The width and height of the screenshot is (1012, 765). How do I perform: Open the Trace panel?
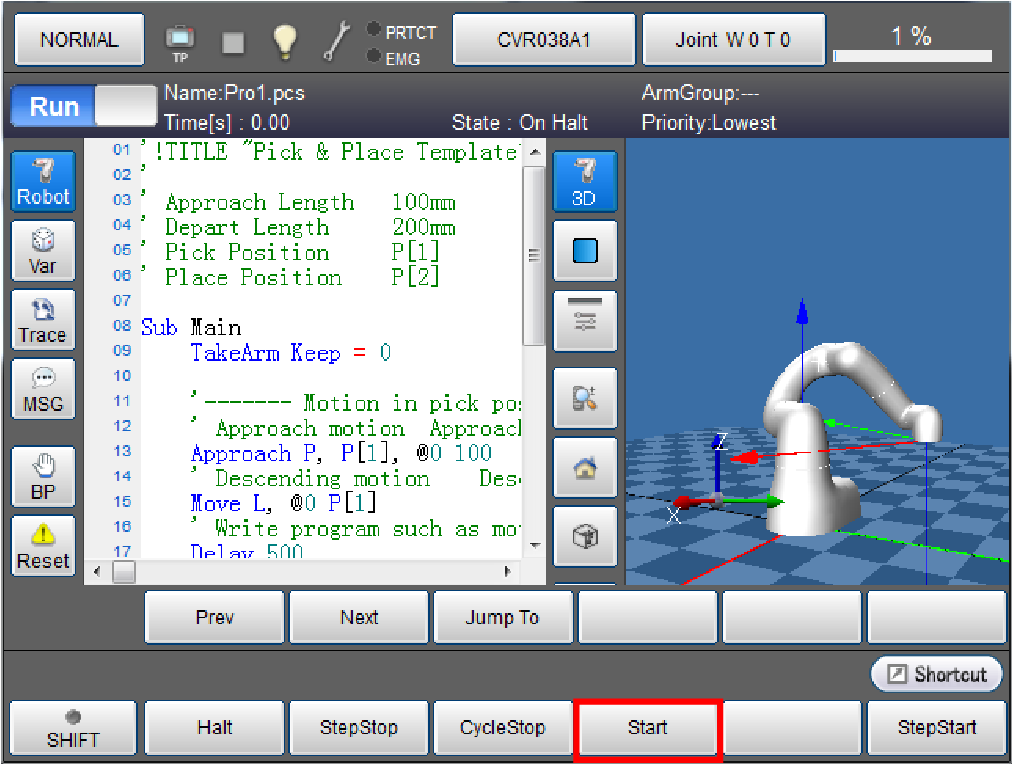[x=43, y=320]
